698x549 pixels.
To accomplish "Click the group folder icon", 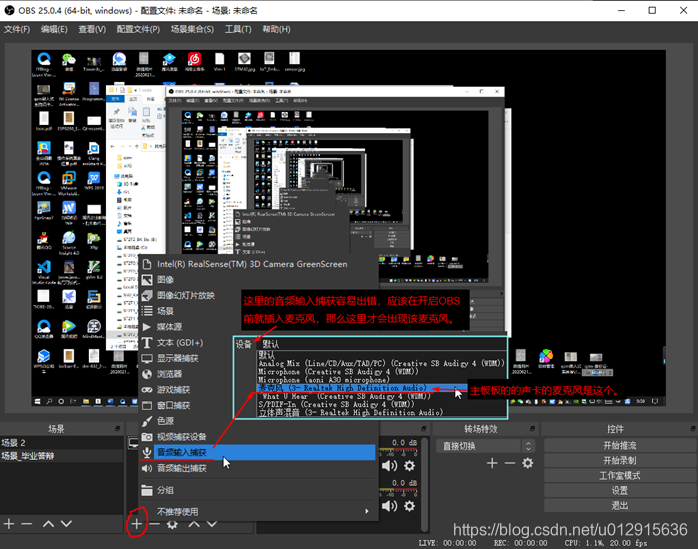I will click(x=147, y=490).
